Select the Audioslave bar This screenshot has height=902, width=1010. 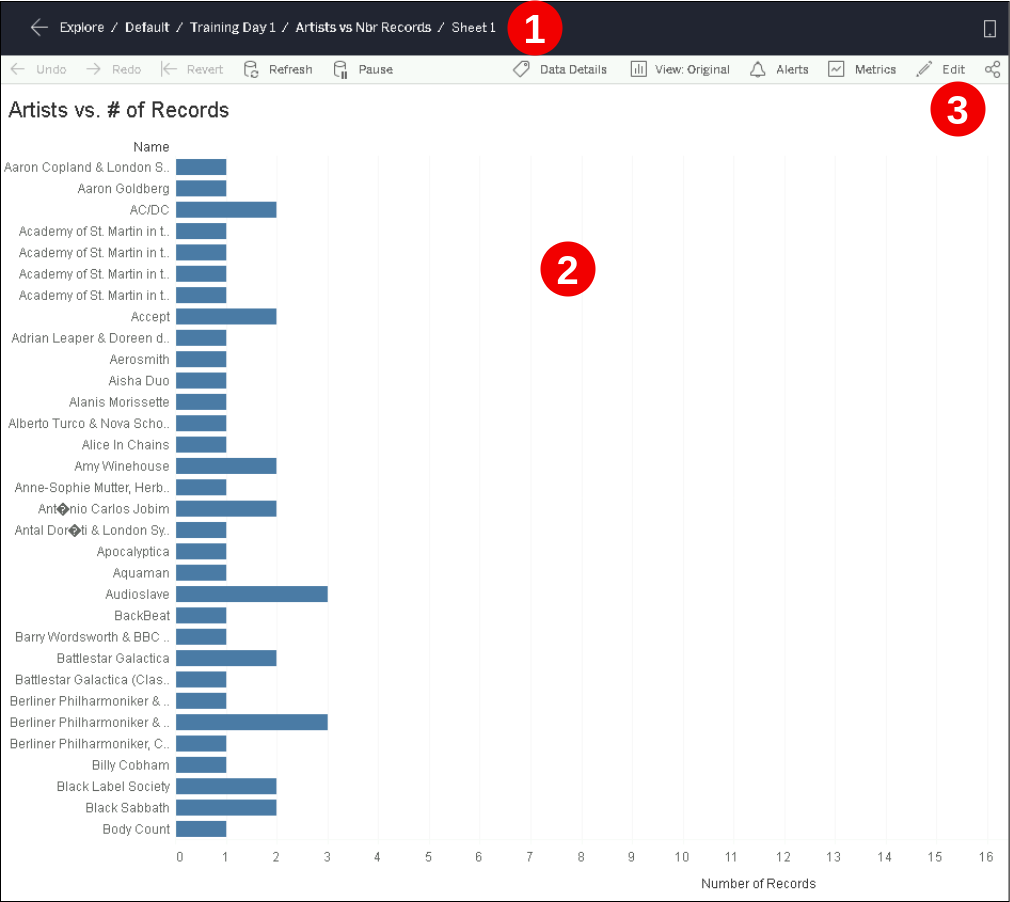coord(252,594)
